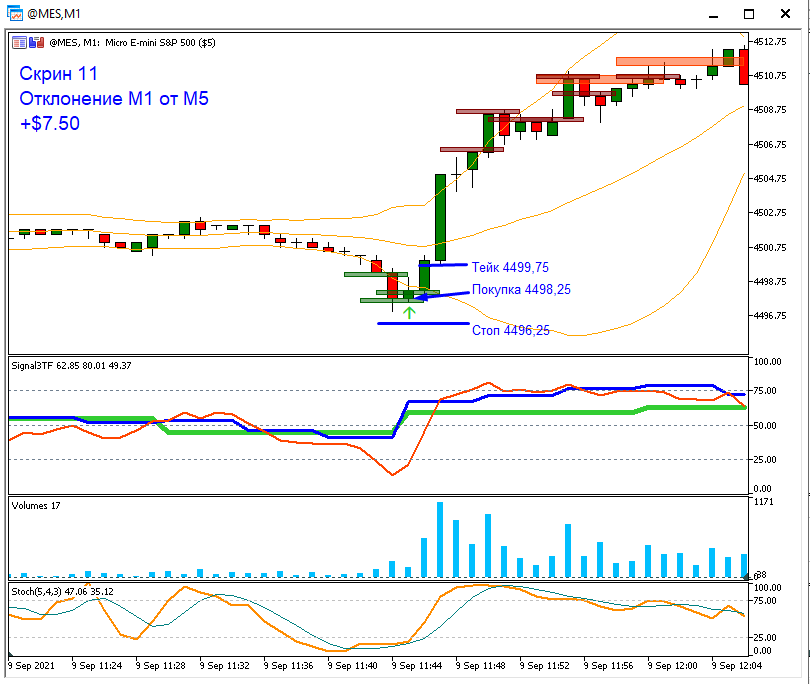Viewport: 810px width, 684px height.
Task: Click the '@MES,M1' window title text
Action: (54, 14)
